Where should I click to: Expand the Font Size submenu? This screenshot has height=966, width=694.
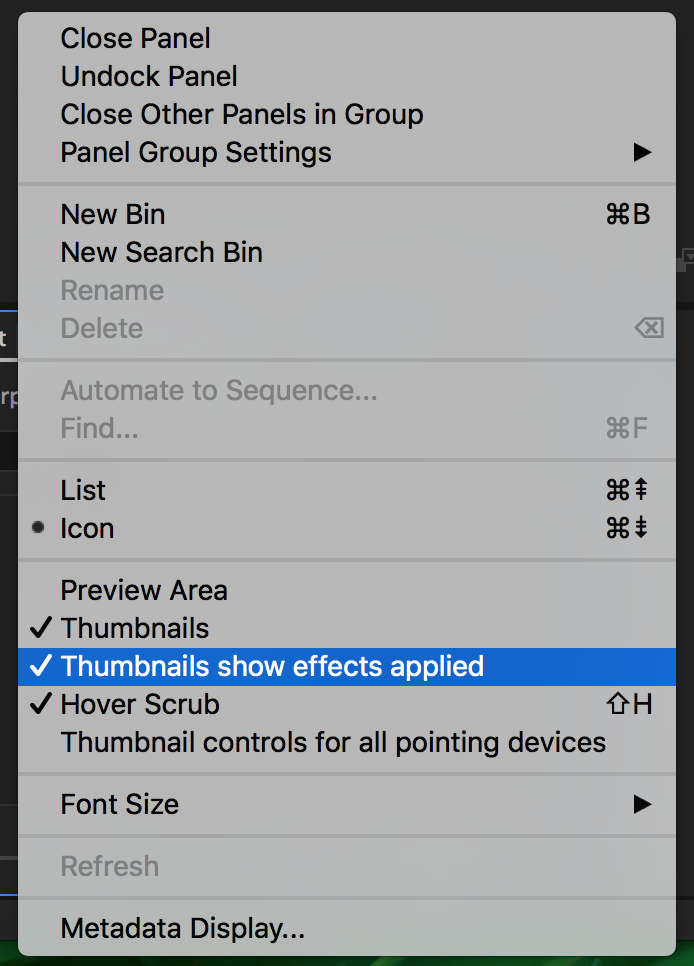[x=119, y=804]
